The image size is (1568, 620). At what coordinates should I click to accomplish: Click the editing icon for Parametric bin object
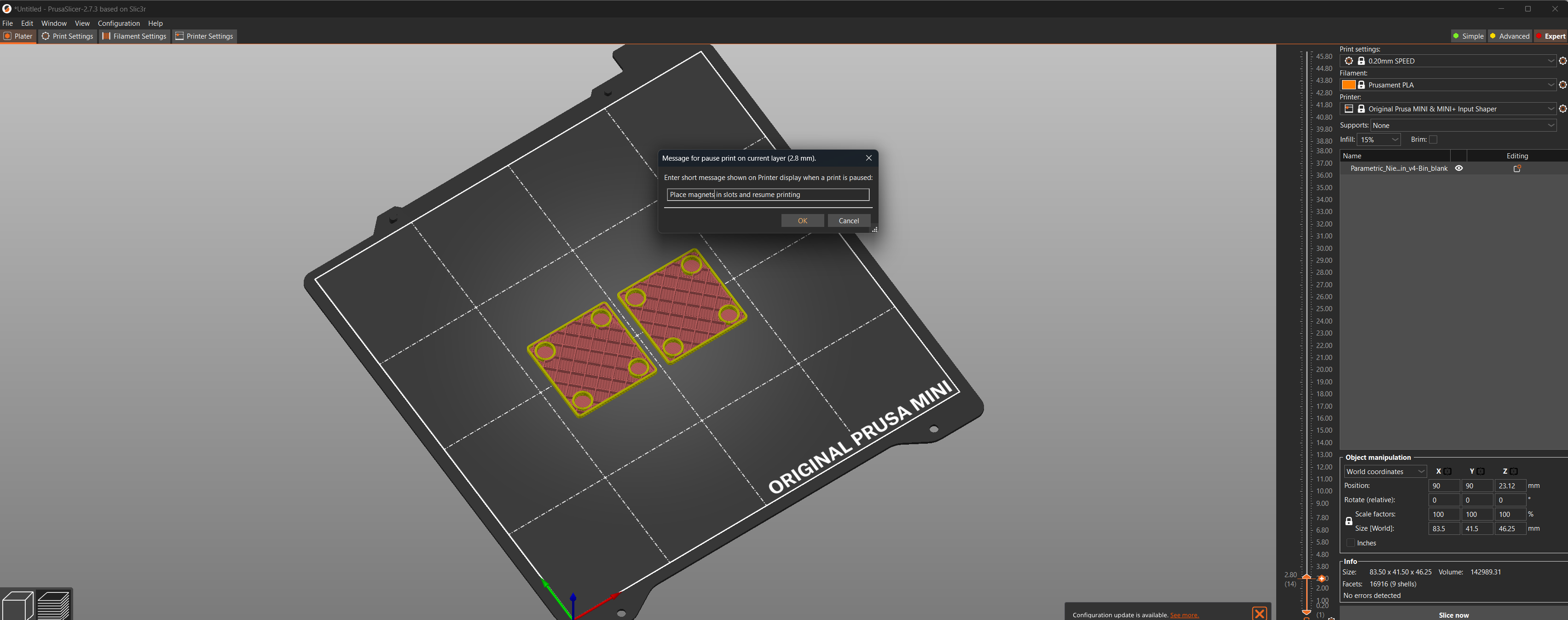point(1517,168)
